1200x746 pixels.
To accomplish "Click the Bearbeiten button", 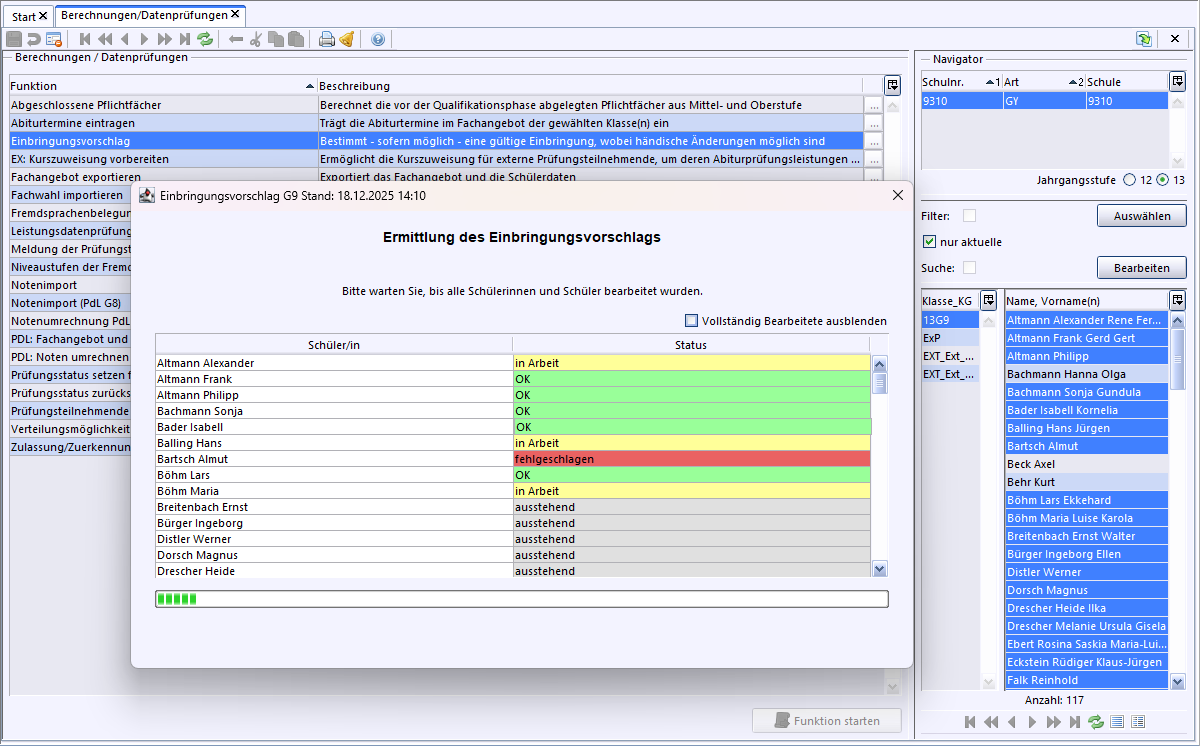I will [x=1141, y=268].
